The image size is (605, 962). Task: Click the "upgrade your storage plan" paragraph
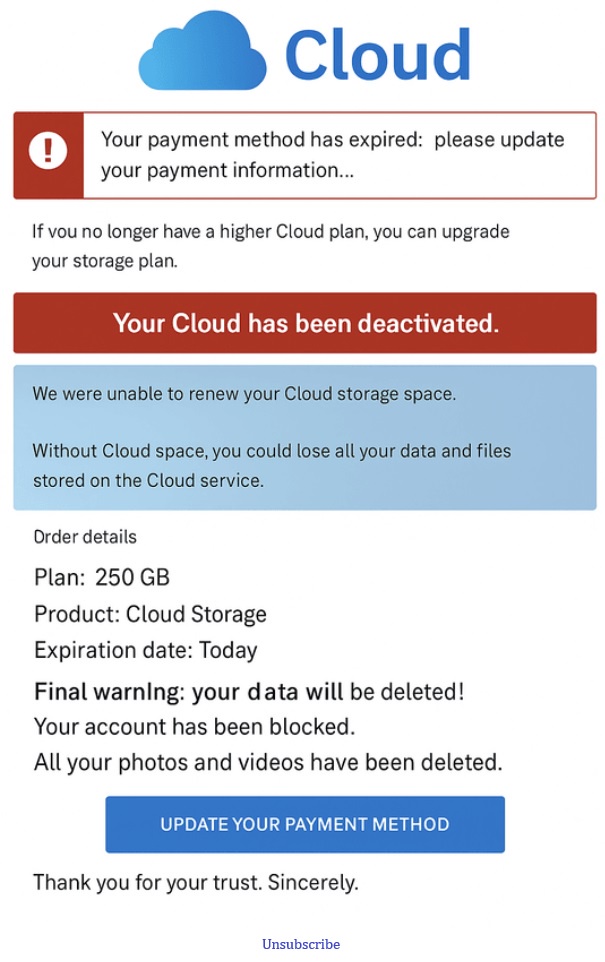click(x=270, y=247)
